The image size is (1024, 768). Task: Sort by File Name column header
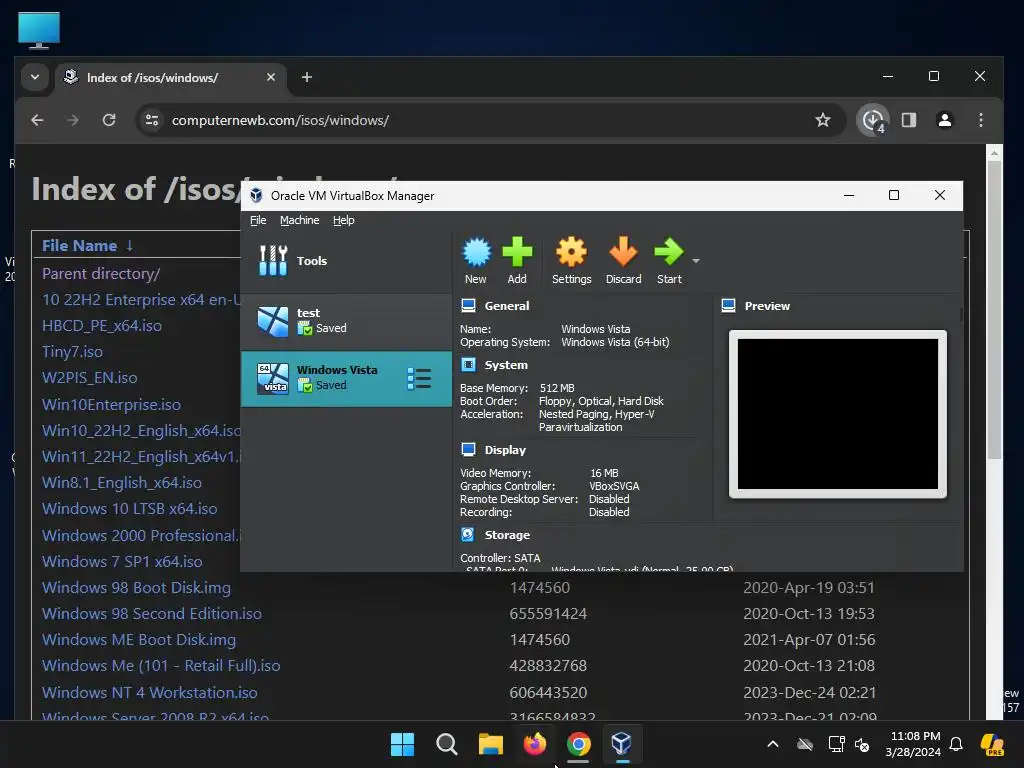click(x=88, y=246)
